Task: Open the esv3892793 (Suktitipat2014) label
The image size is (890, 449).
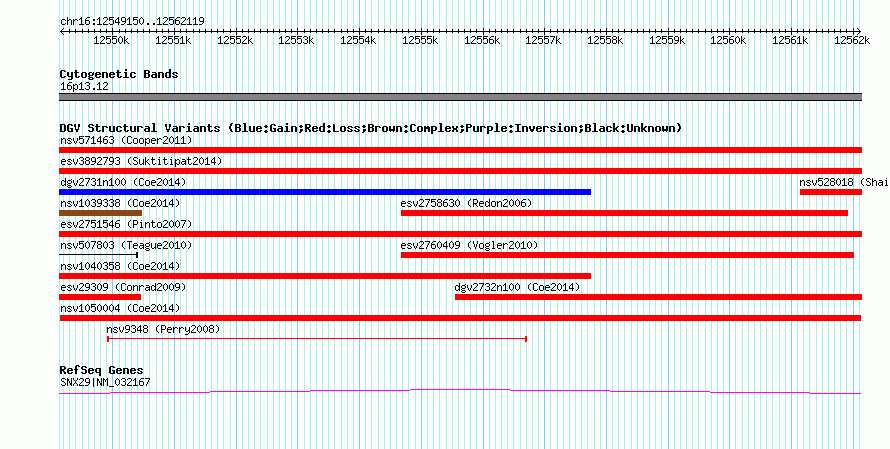Action: click(x=141, y=161)
